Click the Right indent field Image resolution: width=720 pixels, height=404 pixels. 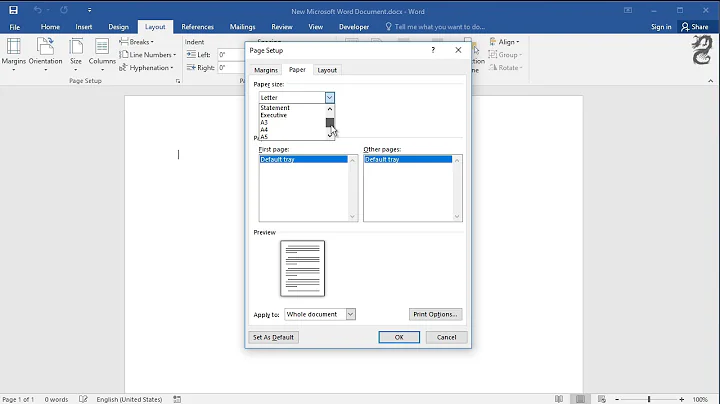(x=231, y=67)
